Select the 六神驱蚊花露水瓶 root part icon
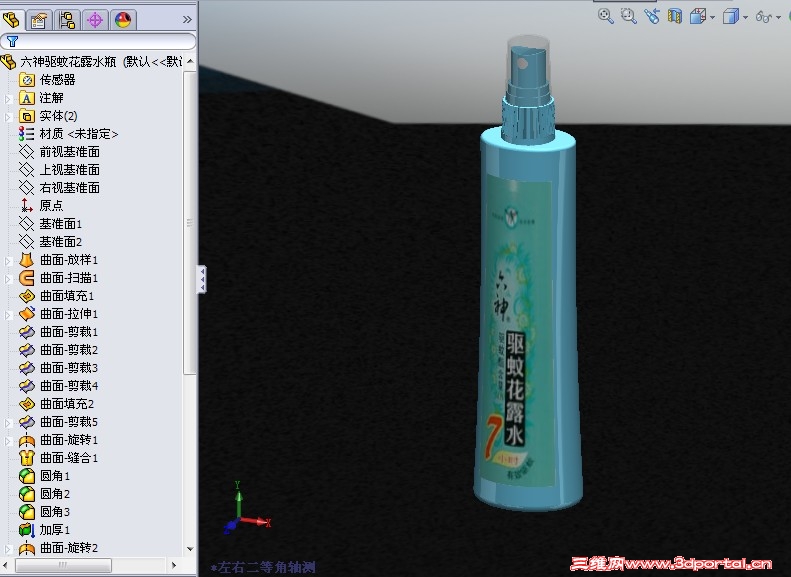The width and height of the screenshot is (791, 577). 9,62
